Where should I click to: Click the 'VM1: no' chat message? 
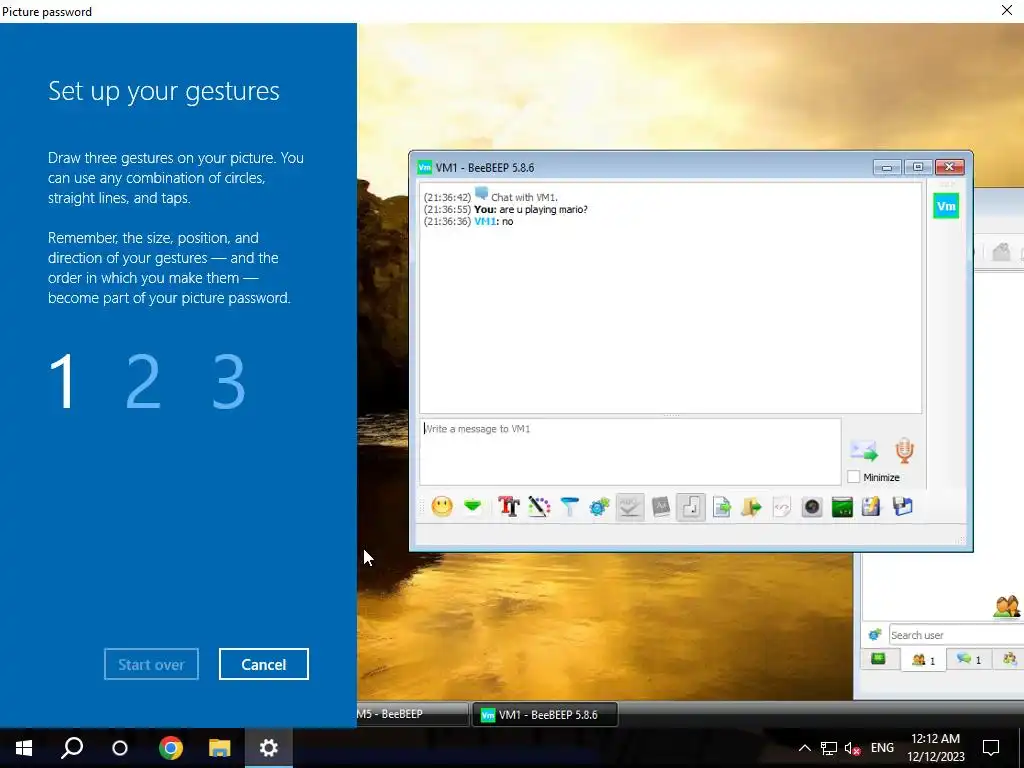point(494,221)
